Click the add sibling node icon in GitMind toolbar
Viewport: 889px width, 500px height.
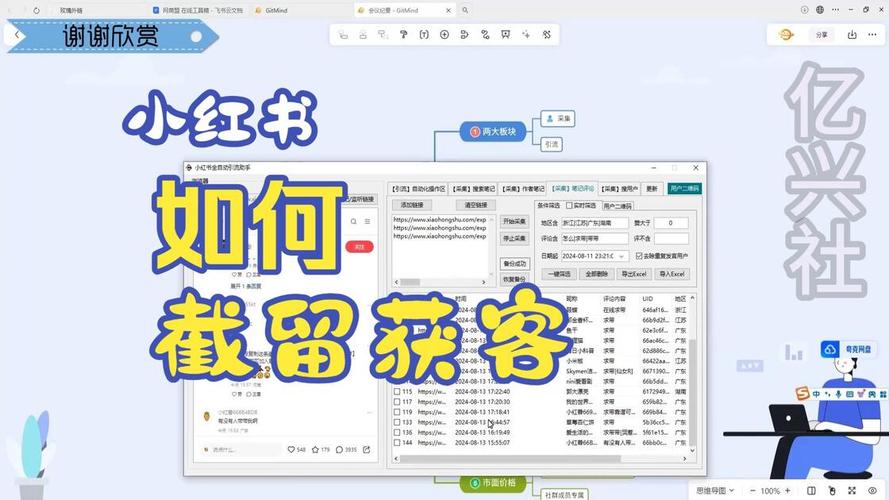(363, 35)
